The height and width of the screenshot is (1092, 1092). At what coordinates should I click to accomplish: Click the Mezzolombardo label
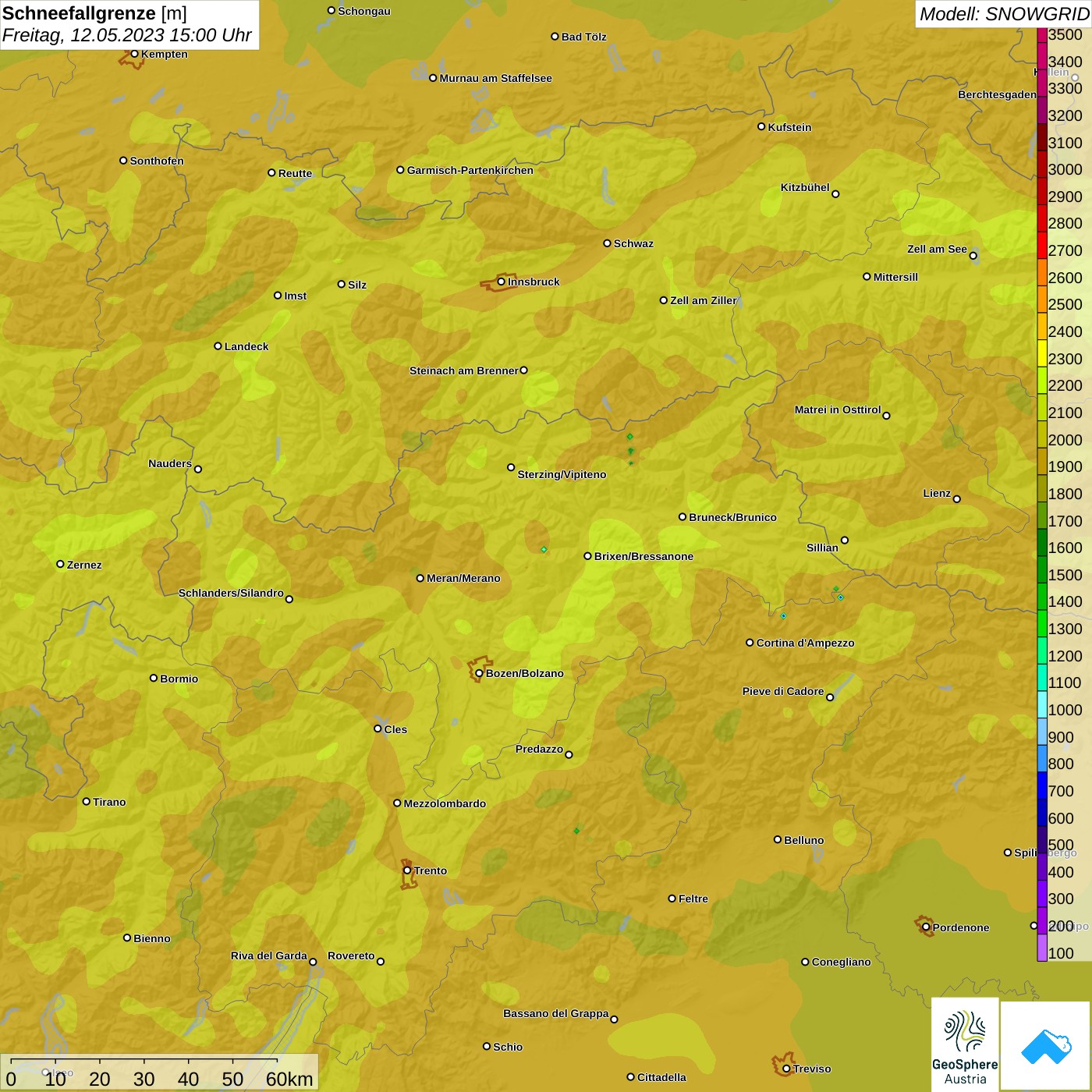(x=445, y=803)
